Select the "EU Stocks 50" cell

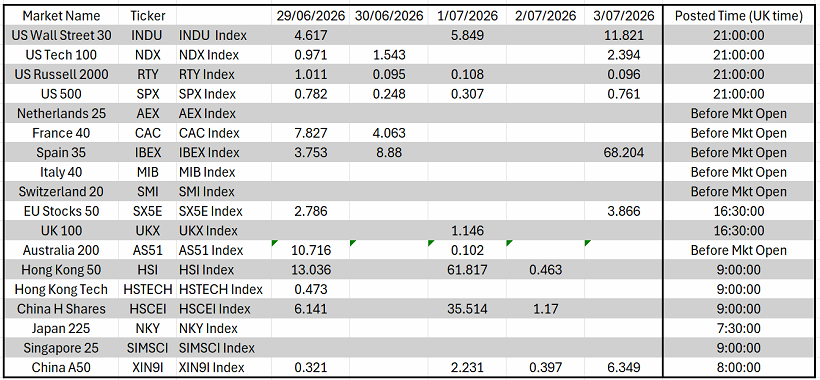[x=62, y=211]
